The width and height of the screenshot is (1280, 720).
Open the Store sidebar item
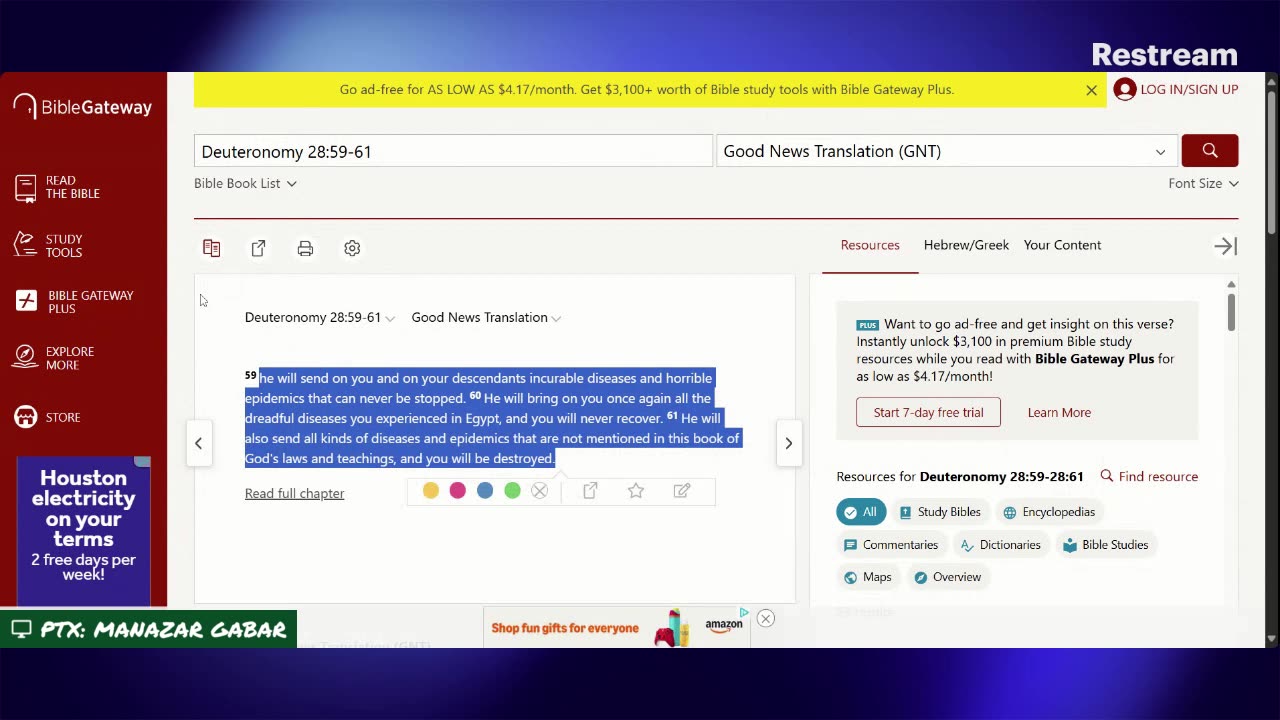(x=48, y=417)
